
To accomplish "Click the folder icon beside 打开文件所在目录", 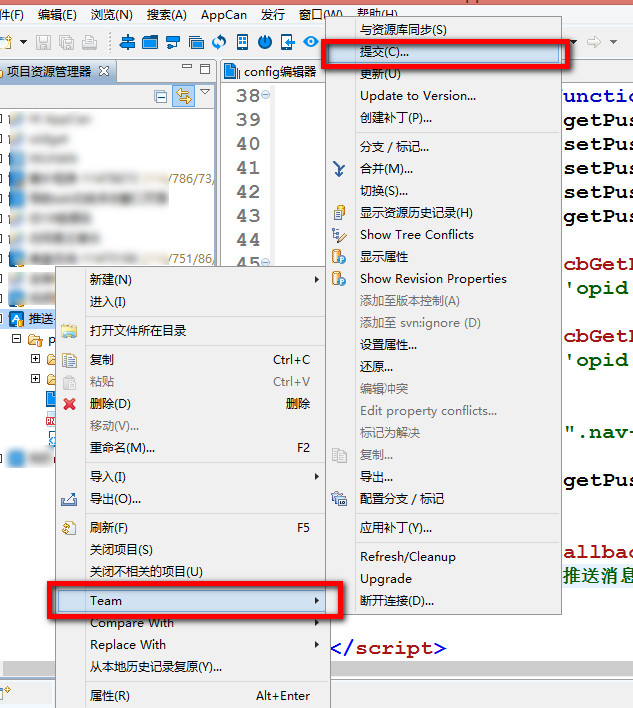I will (69, 331).
